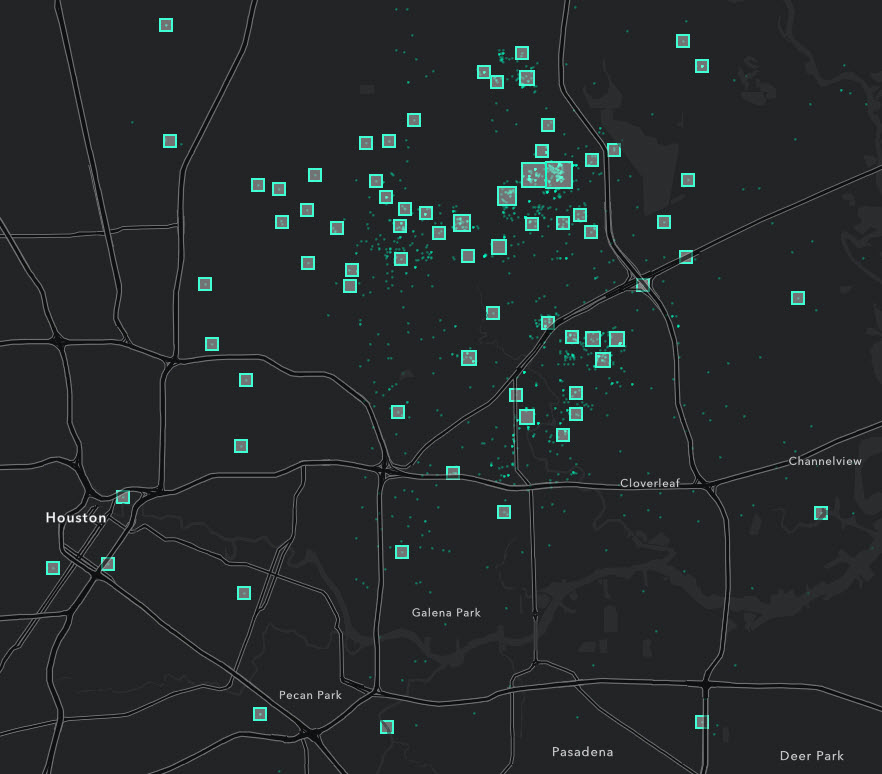The image size is (882, 774).
Task: Click the Deer Park label
Action: tap(811, 756)
